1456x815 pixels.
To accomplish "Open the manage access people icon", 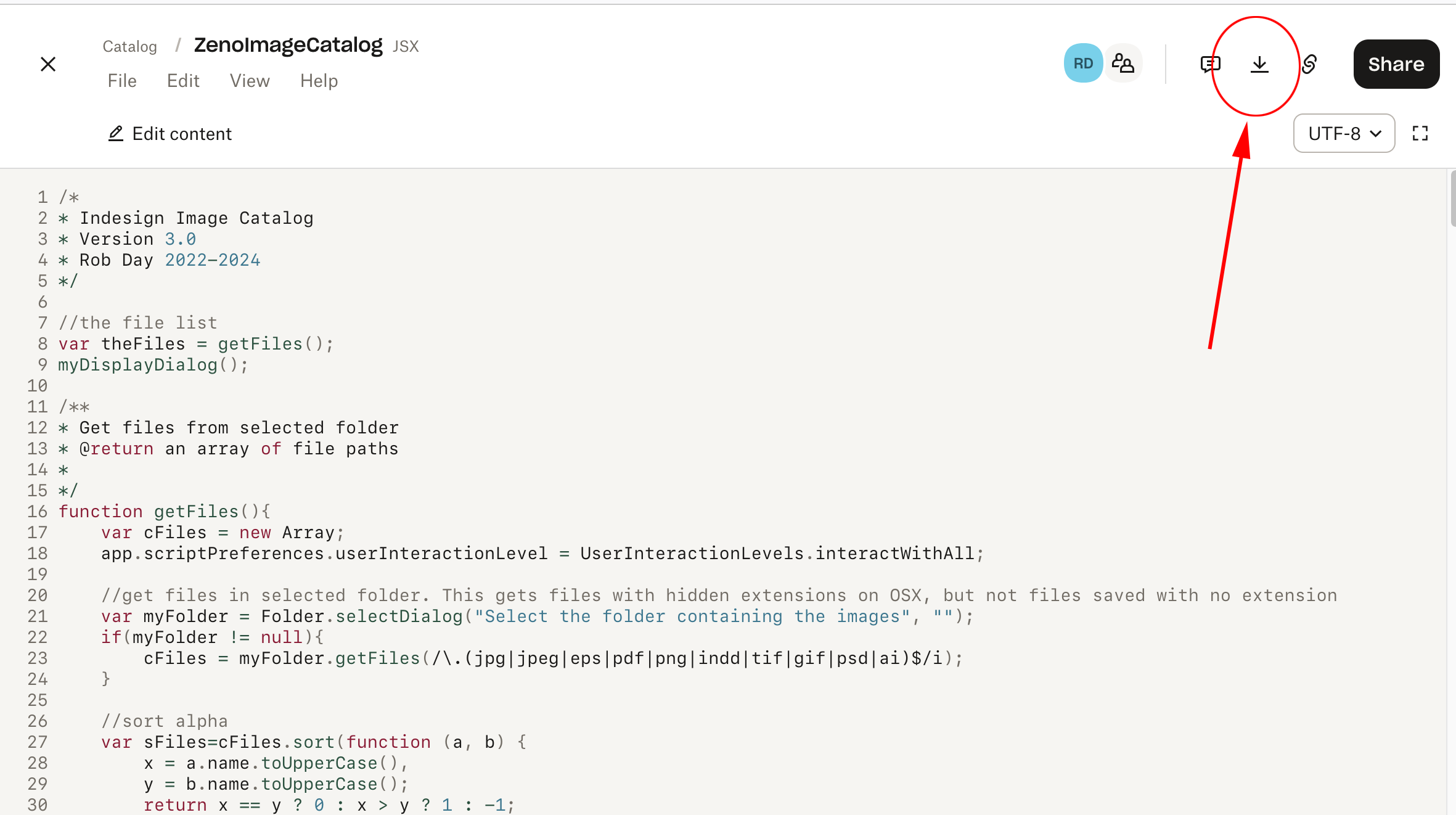I will coord(1123,63).
